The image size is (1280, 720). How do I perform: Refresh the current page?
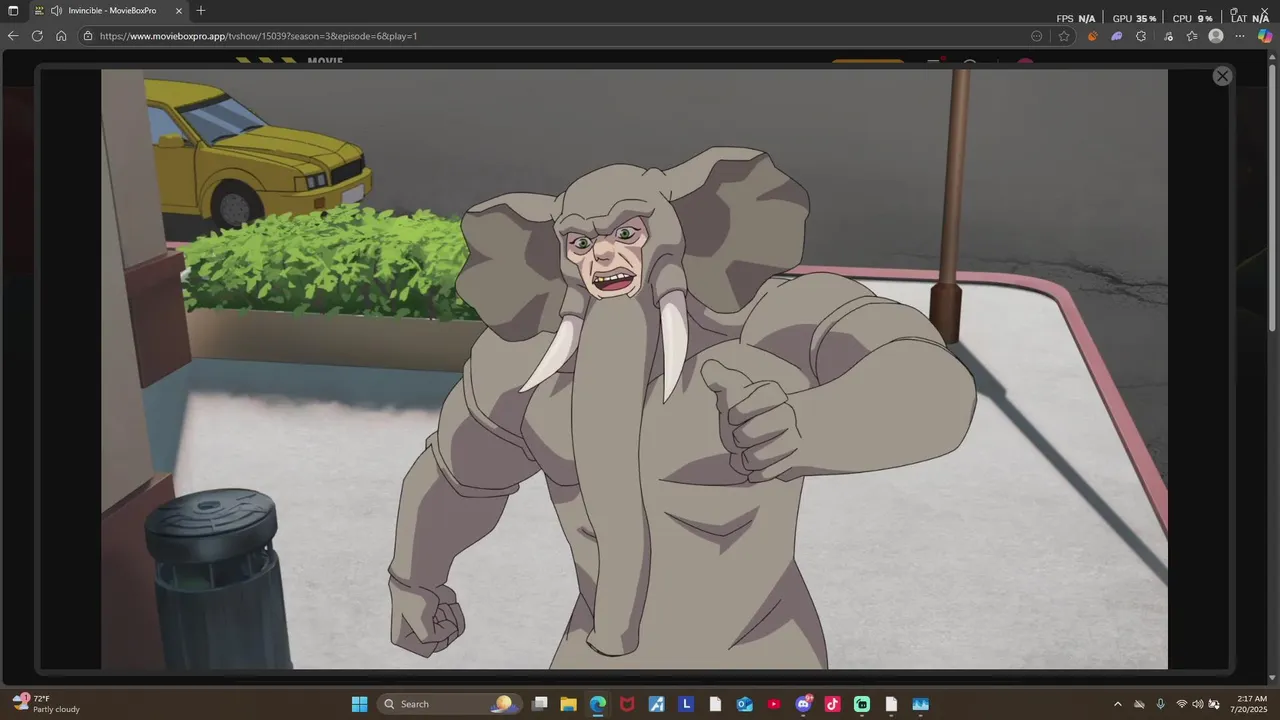coord(37,36)
